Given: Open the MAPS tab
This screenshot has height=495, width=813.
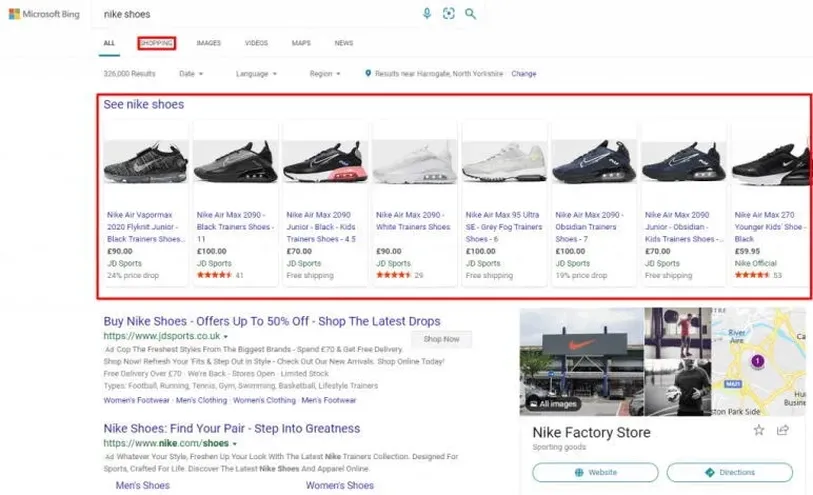Looking at the screenshot, I should (x=301, y=43).
